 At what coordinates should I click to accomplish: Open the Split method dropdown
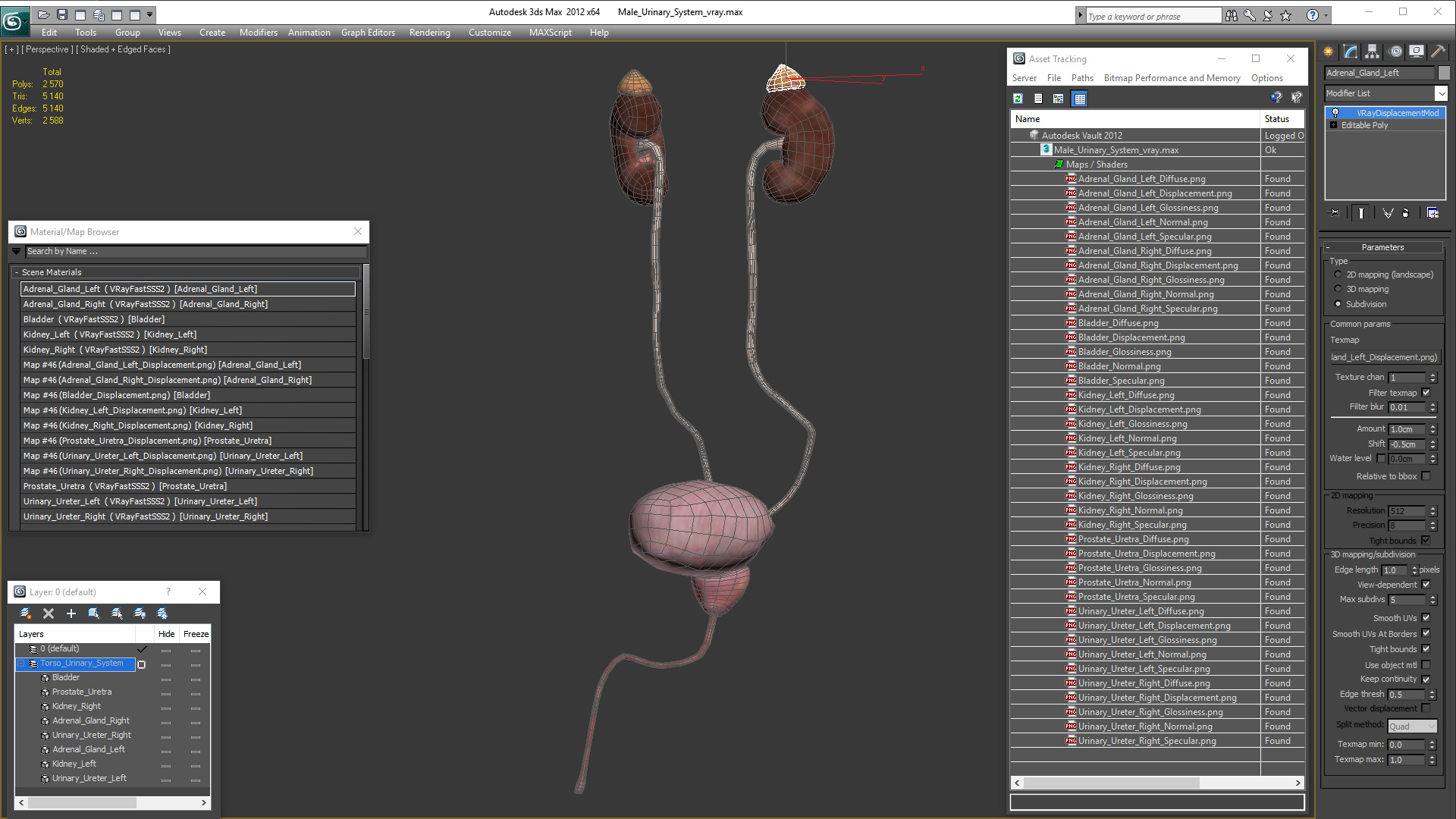(1412, 726)
